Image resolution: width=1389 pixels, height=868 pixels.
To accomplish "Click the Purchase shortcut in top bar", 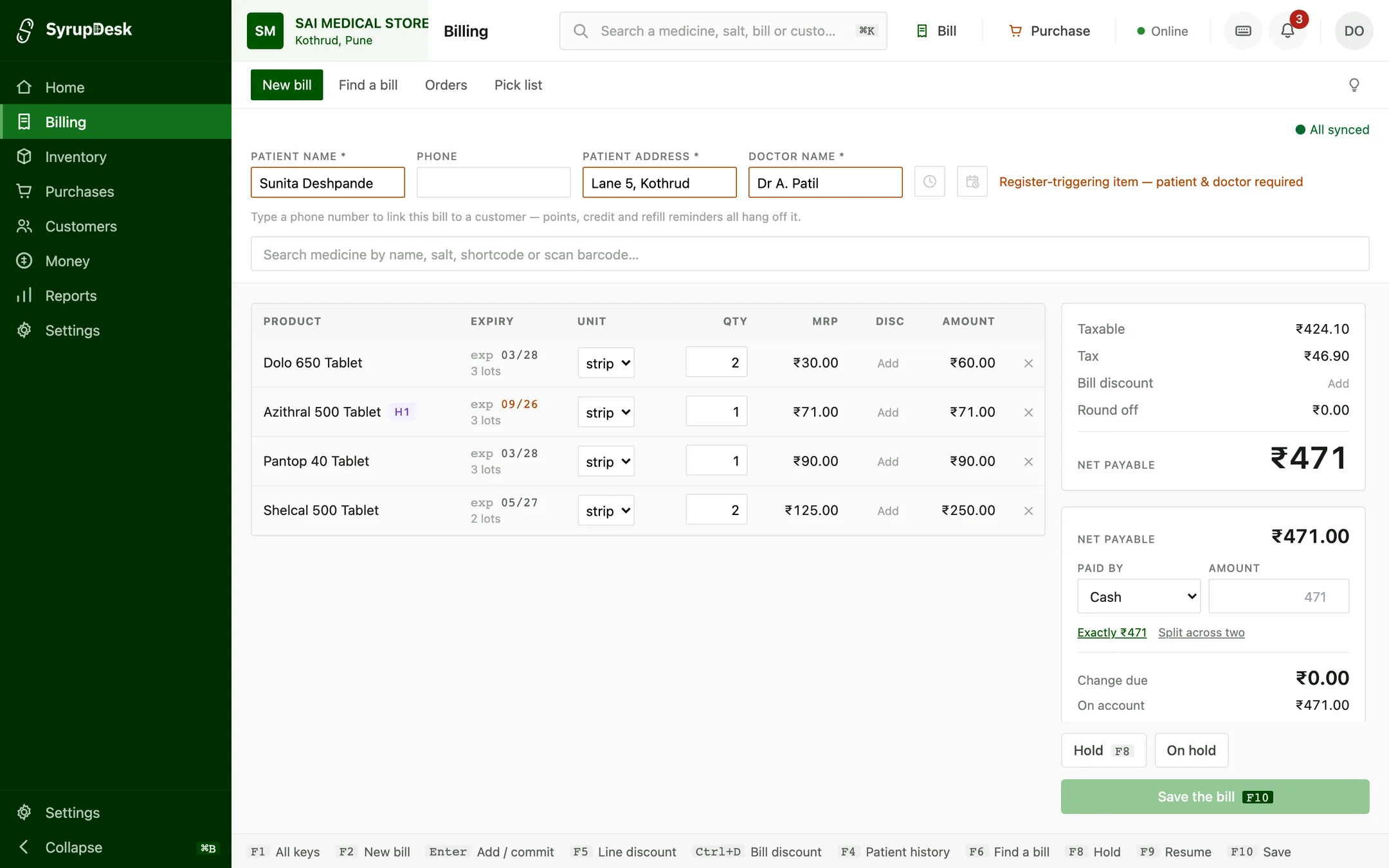I will [x=1049, y=31].
